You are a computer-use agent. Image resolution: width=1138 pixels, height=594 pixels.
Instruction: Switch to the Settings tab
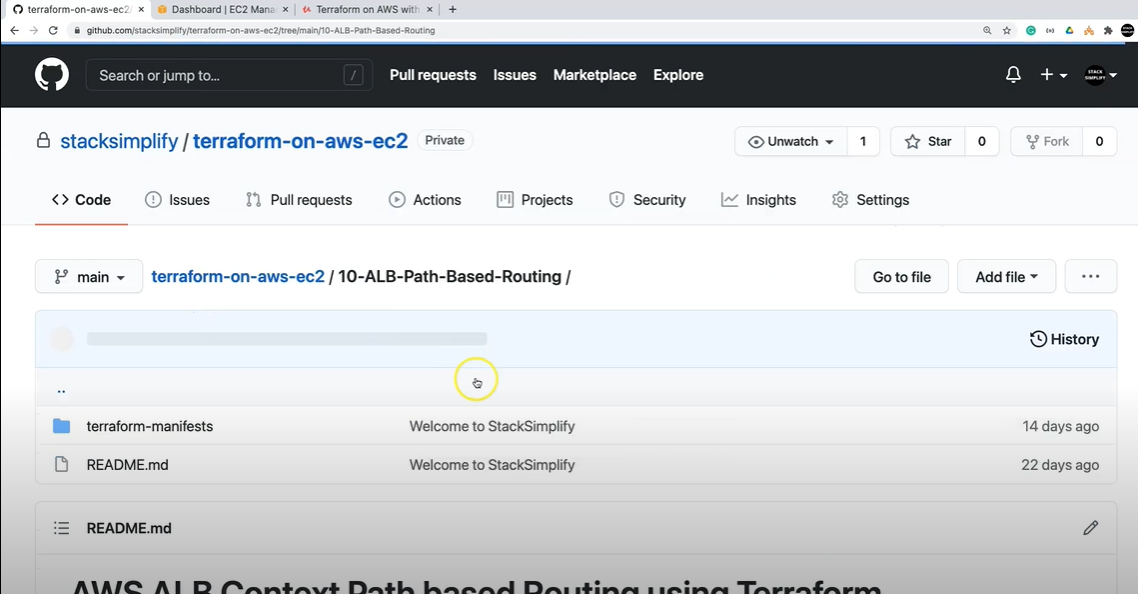(x=870, y=200)
